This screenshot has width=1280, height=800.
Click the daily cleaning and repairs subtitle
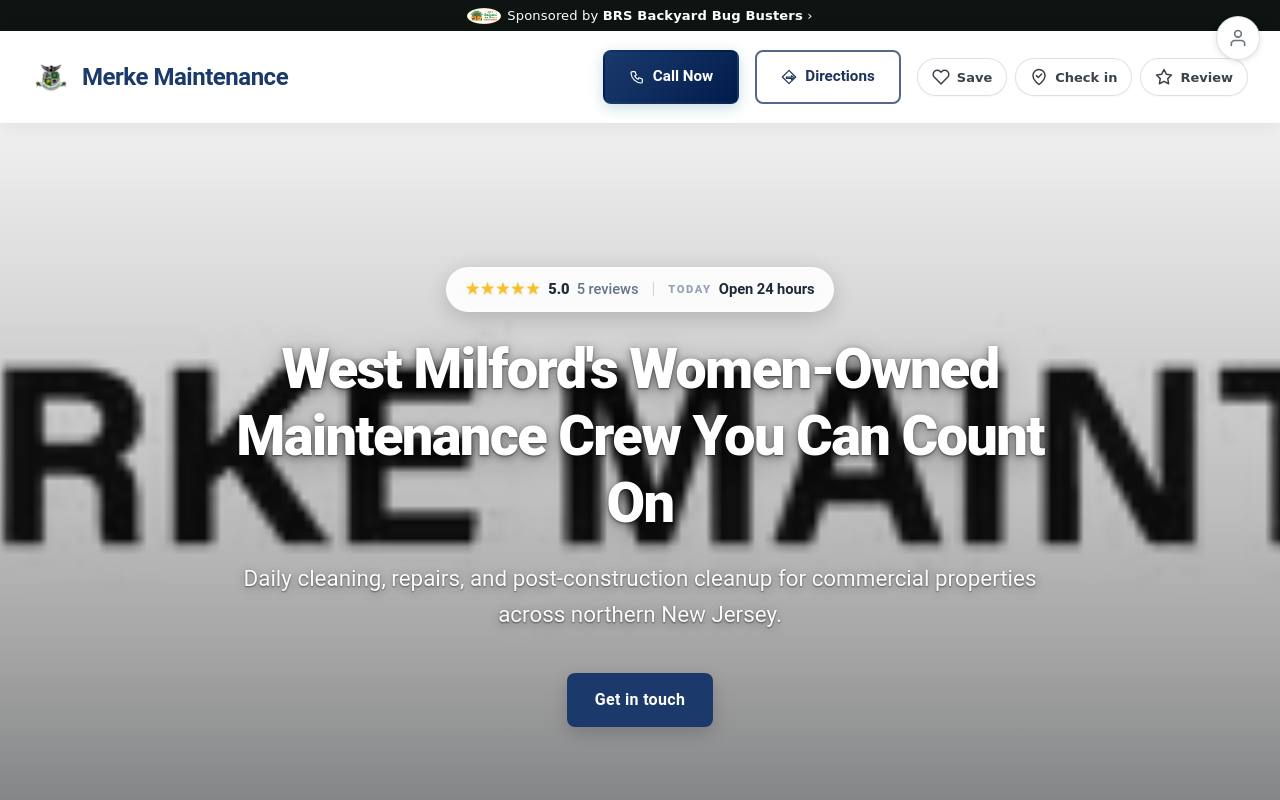click(x=640, y=596)
